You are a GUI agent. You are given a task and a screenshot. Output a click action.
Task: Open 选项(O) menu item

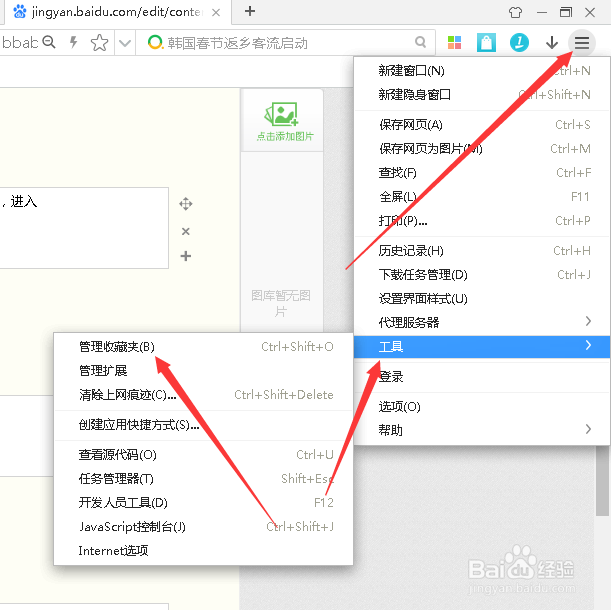(x=482, y=407)
